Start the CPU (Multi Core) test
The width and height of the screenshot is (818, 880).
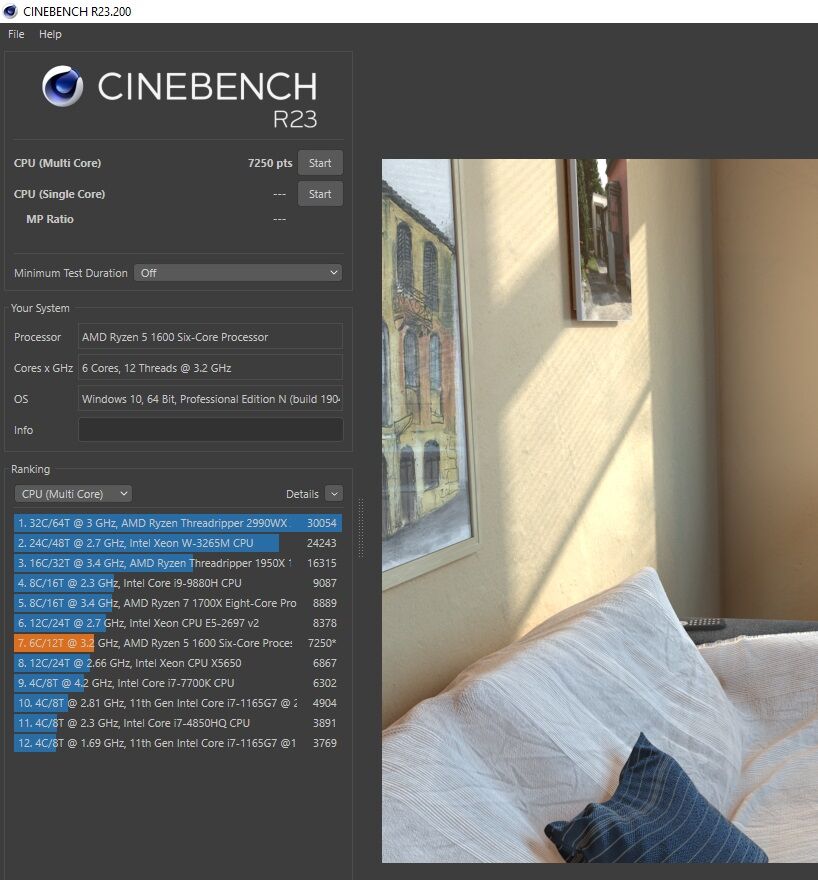320,163
